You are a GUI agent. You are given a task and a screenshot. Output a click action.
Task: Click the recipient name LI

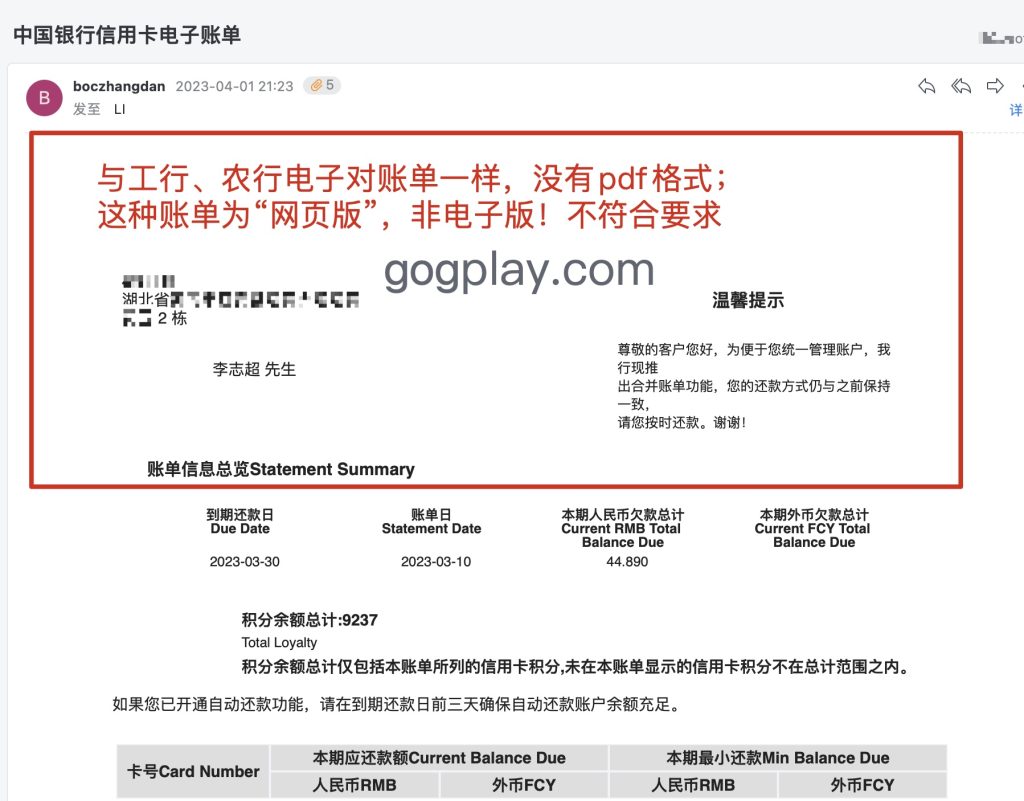tap(120, 109)
